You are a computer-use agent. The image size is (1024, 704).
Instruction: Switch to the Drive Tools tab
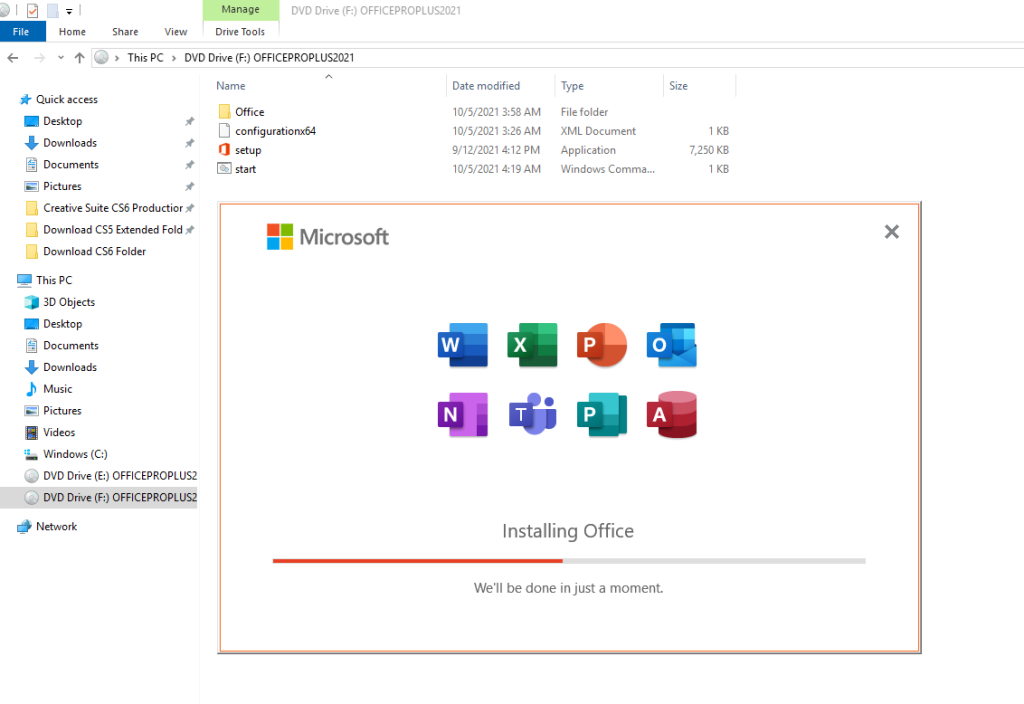tap(240, 31)
